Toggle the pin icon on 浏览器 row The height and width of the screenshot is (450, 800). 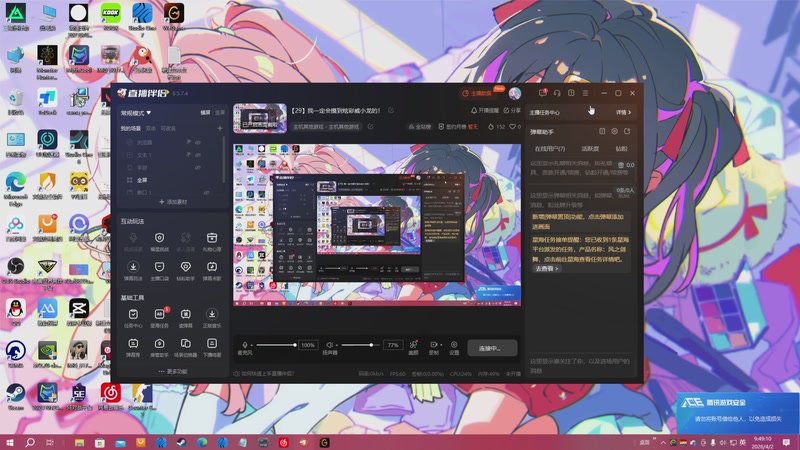tap(188, 142)
